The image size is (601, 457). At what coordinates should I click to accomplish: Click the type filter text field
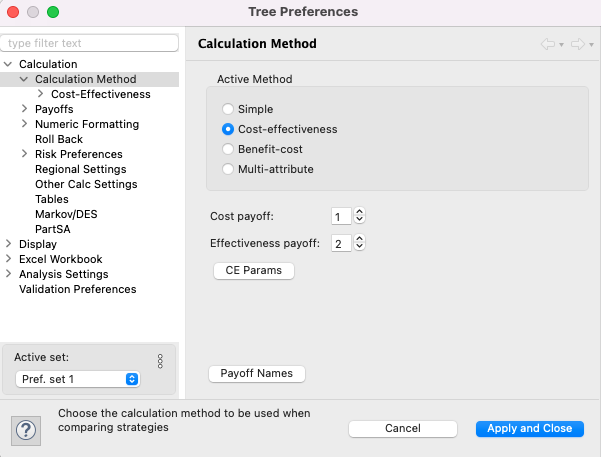point(89,43)
